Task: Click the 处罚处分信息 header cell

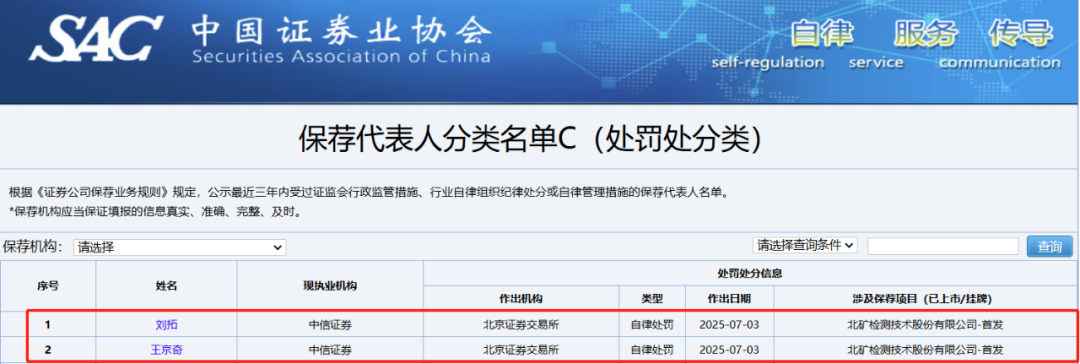Action: [749, 273]
